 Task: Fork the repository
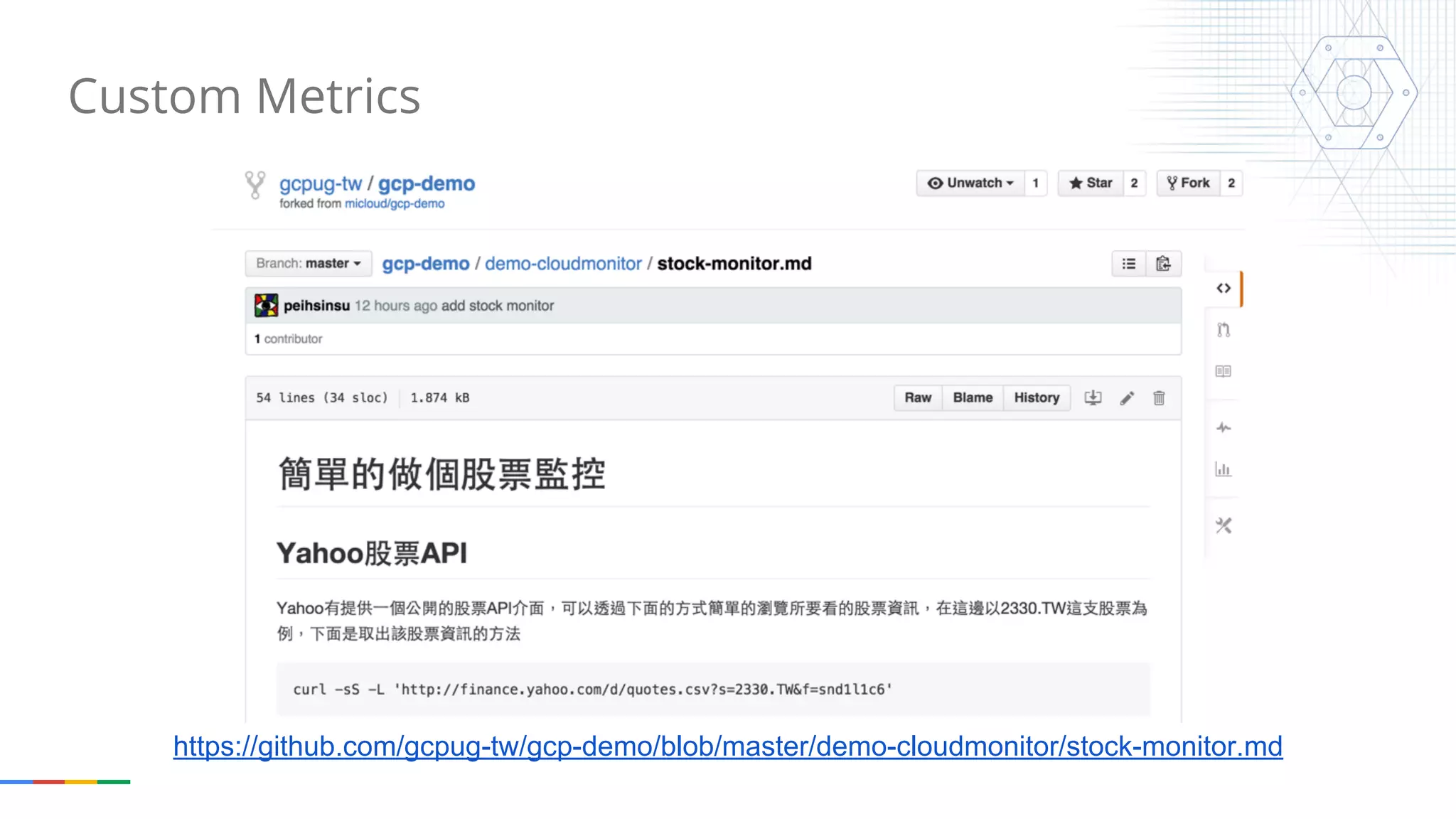(x=1189, y=183)
